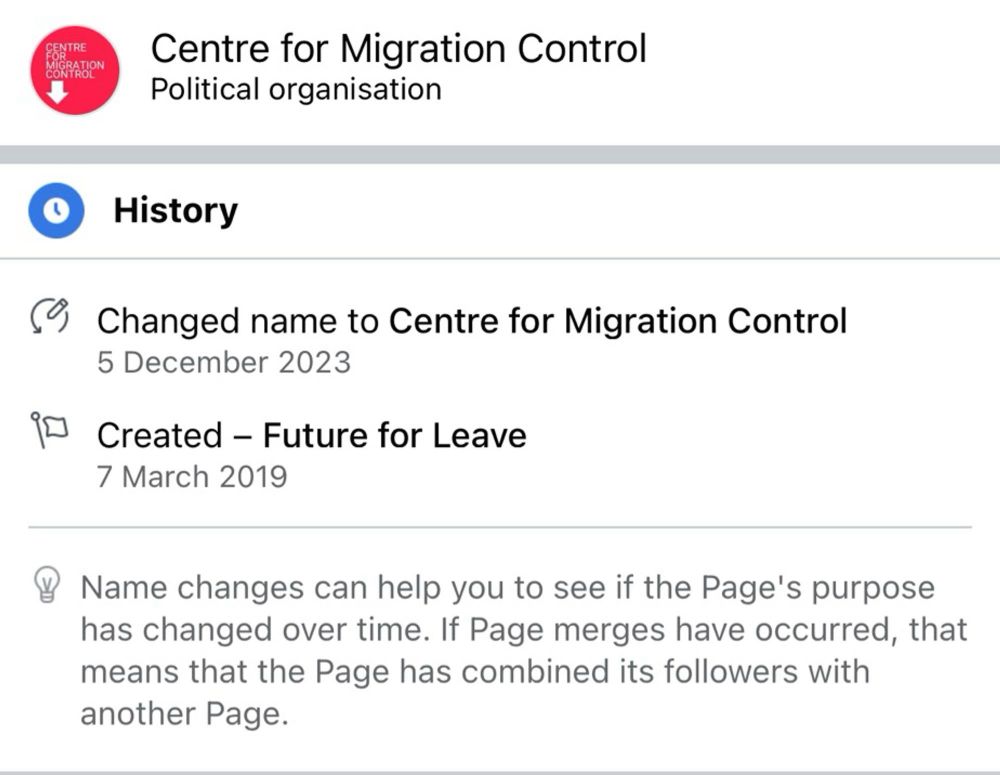Click the word Created in history entry

159,436
